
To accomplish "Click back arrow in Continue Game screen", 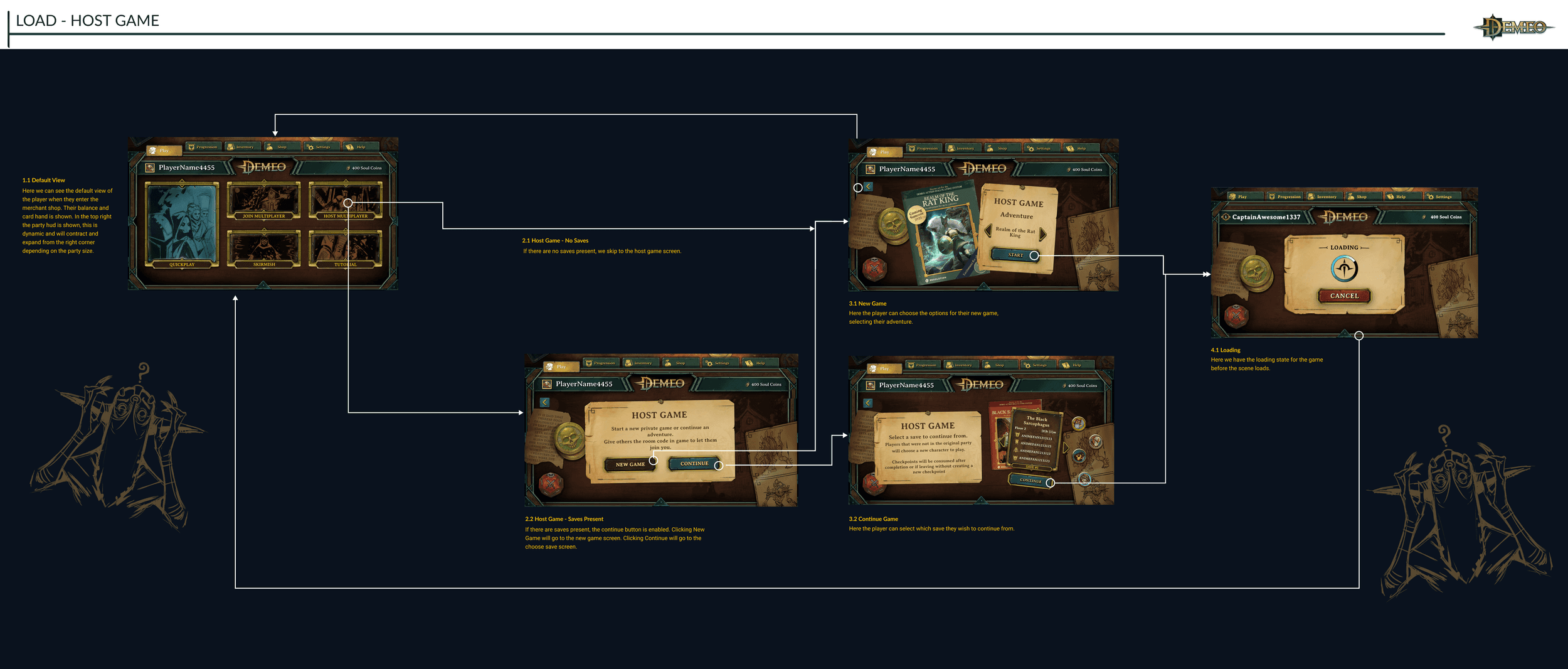I will click(867, 403).
